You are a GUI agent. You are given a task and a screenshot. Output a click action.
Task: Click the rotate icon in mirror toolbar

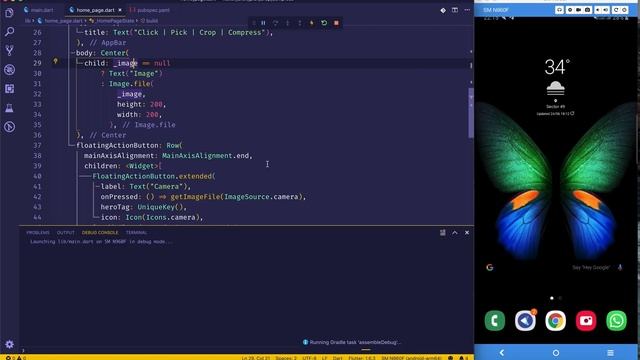tap(616, 10)
